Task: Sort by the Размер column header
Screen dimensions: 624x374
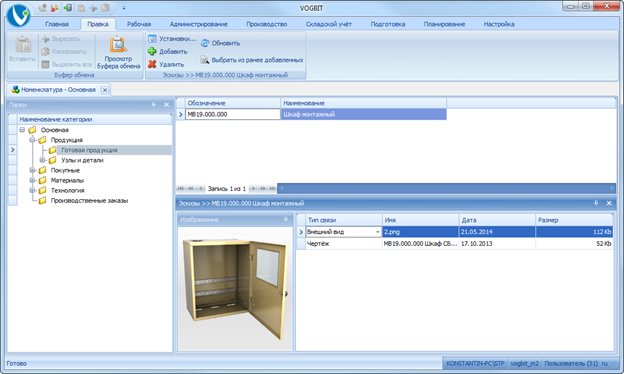Action: click(574, 220)
